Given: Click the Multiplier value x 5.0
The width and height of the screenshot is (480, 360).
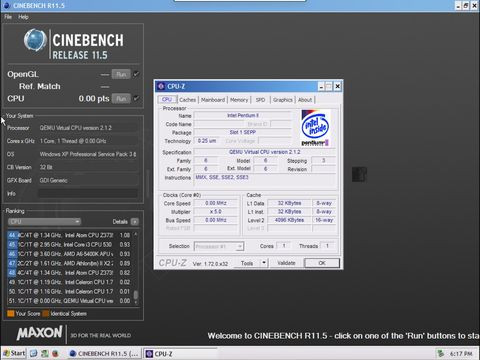Looking at the screenshot, I should click(216, 212).
